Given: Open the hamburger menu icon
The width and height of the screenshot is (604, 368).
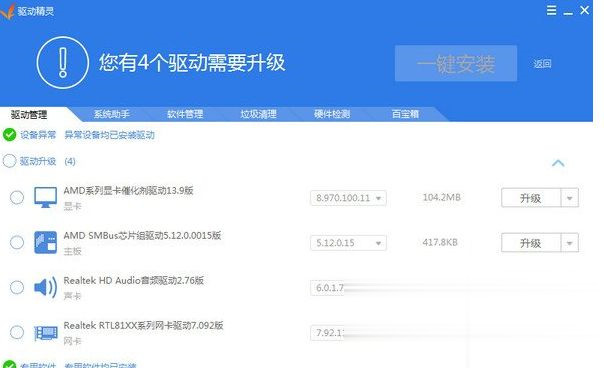Looking at the screenshot, I should [x=551, y=10].
